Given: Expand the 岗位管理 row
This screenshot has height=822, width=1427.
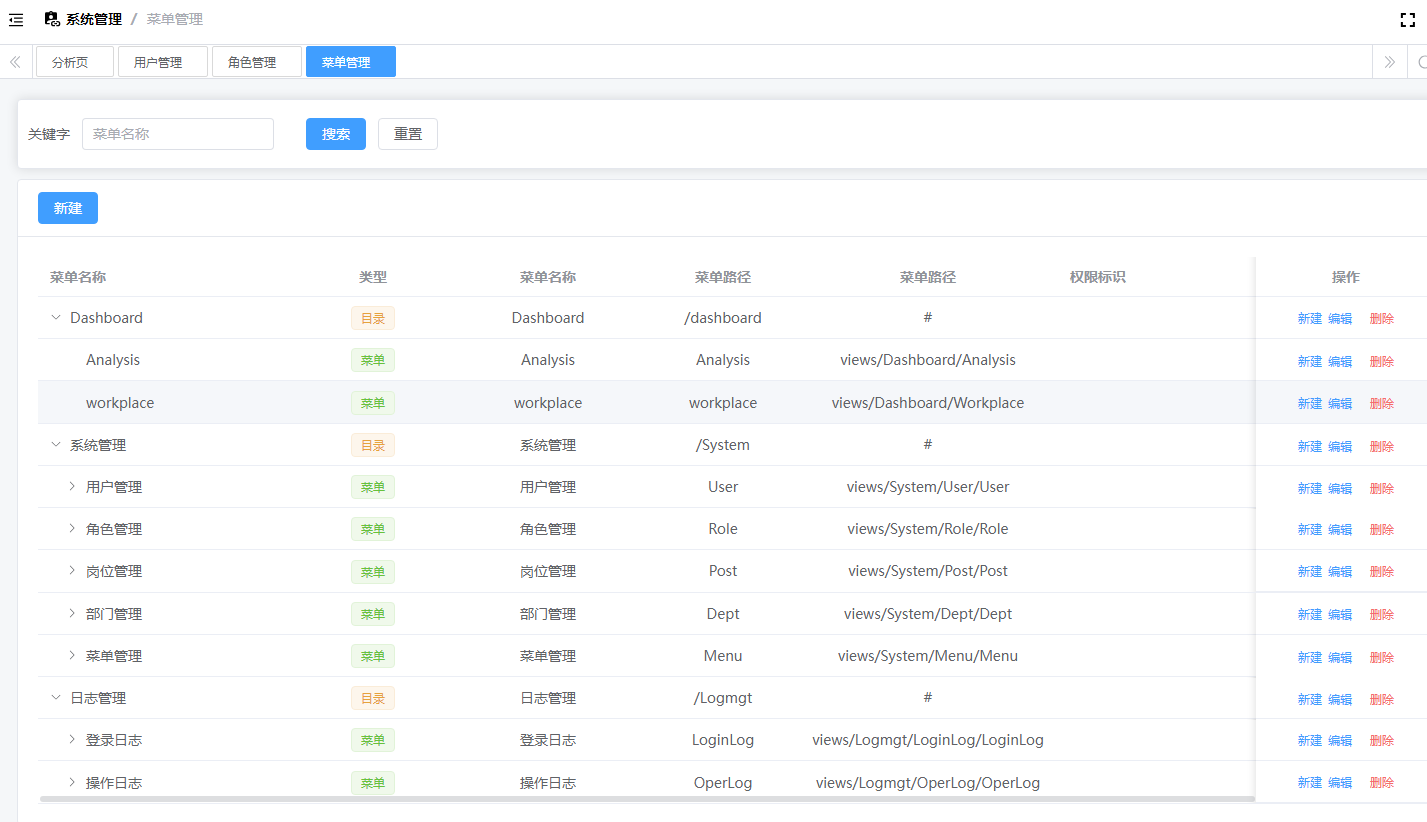Looking at the screenshot, I should tap(72, 570).
